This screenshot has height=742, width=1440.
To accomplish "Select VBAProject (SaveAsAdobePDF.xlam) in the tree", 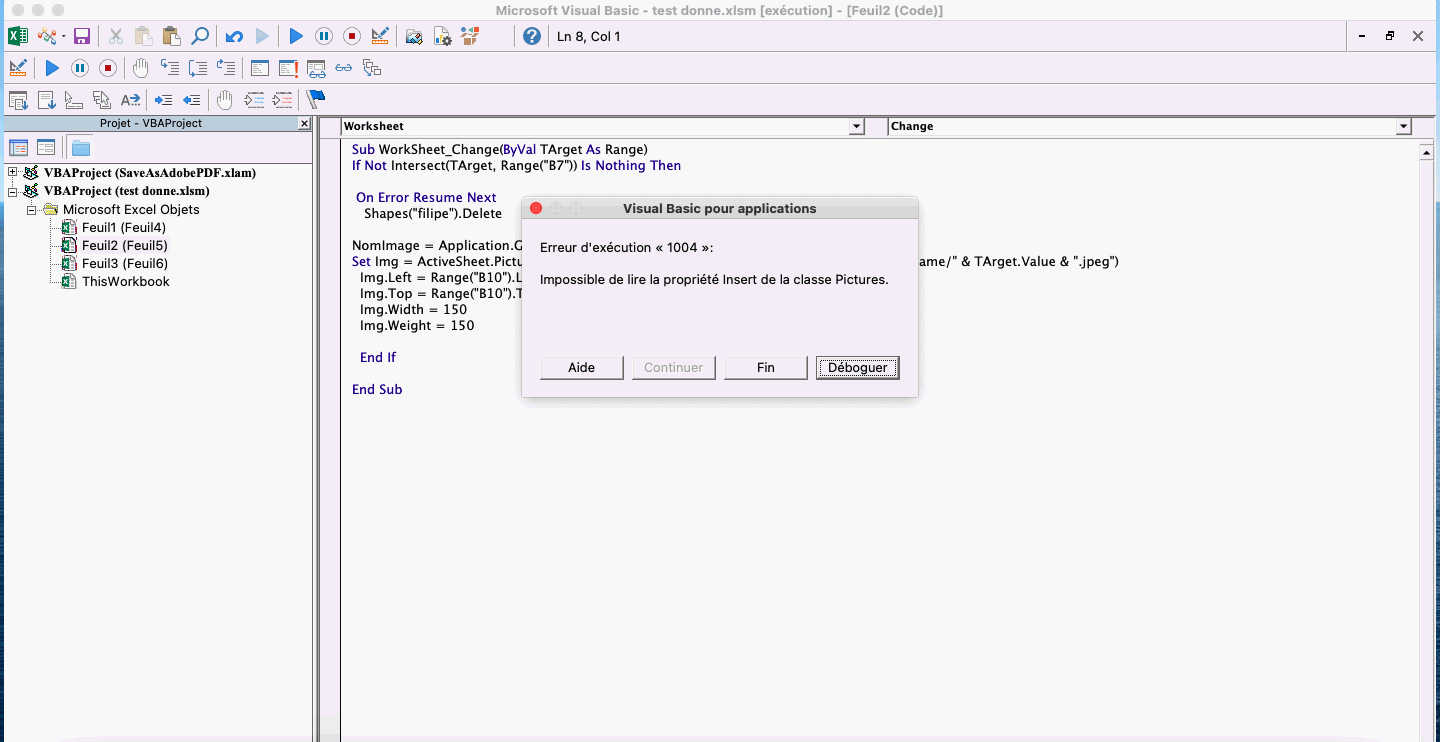I will pyautogui.click(x=150, y=173).
